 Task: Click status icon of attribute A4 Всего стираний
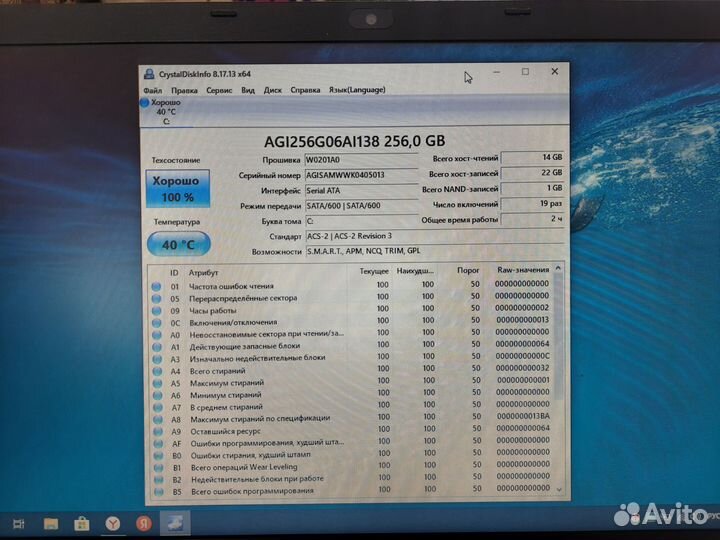click(x=158, y=371)
